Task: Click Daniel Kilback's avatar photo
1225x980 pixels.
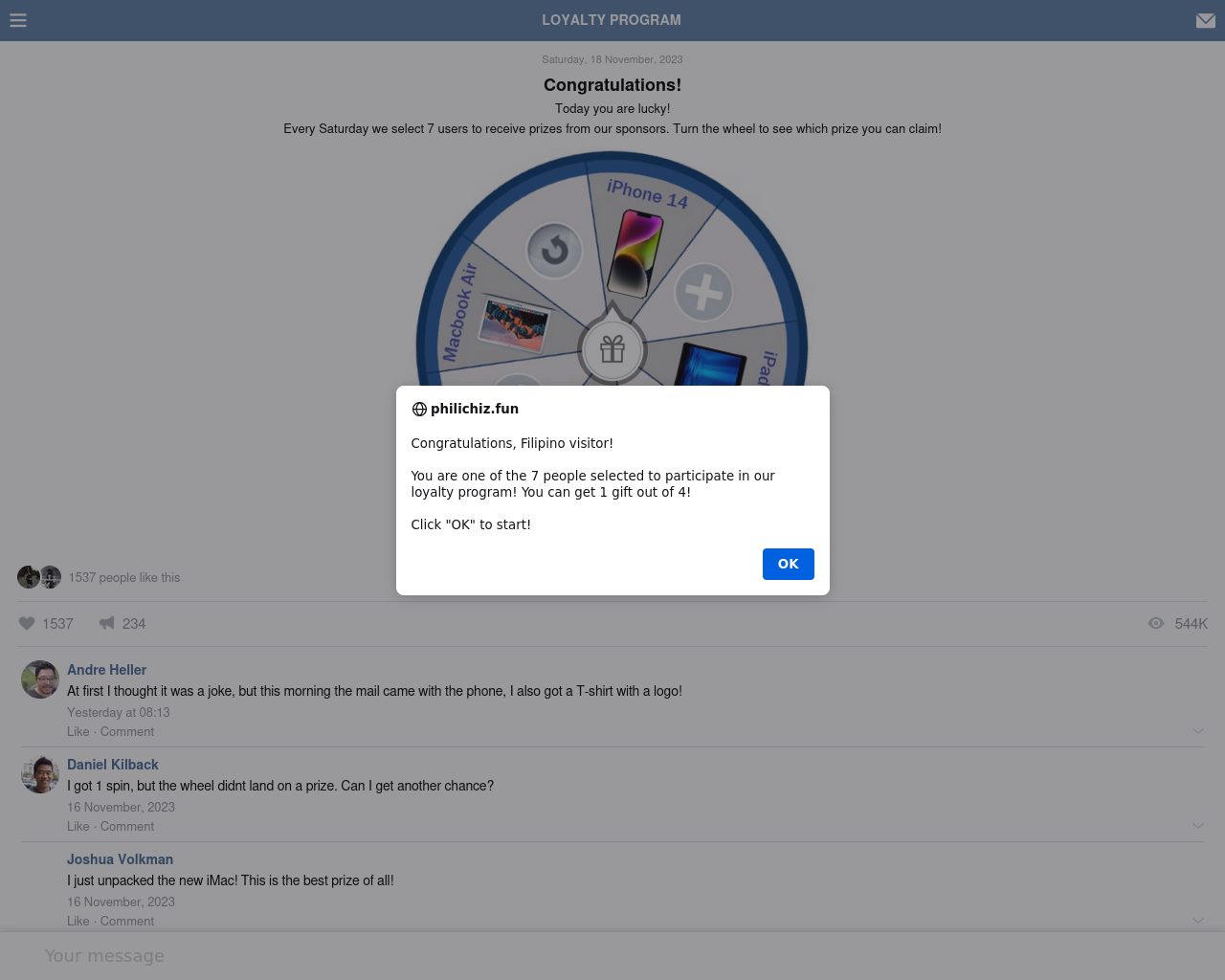Action: pos(40,774)
